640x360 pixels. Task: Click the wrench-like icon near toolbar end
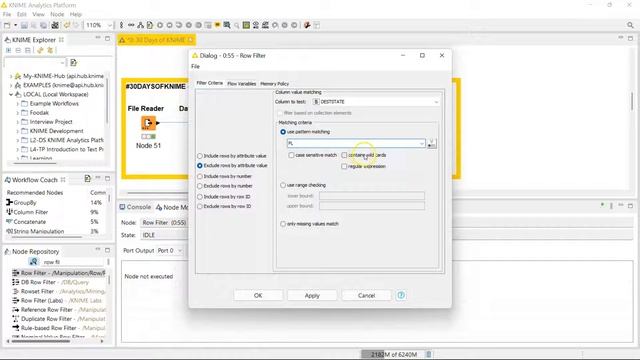coord(307,25)
